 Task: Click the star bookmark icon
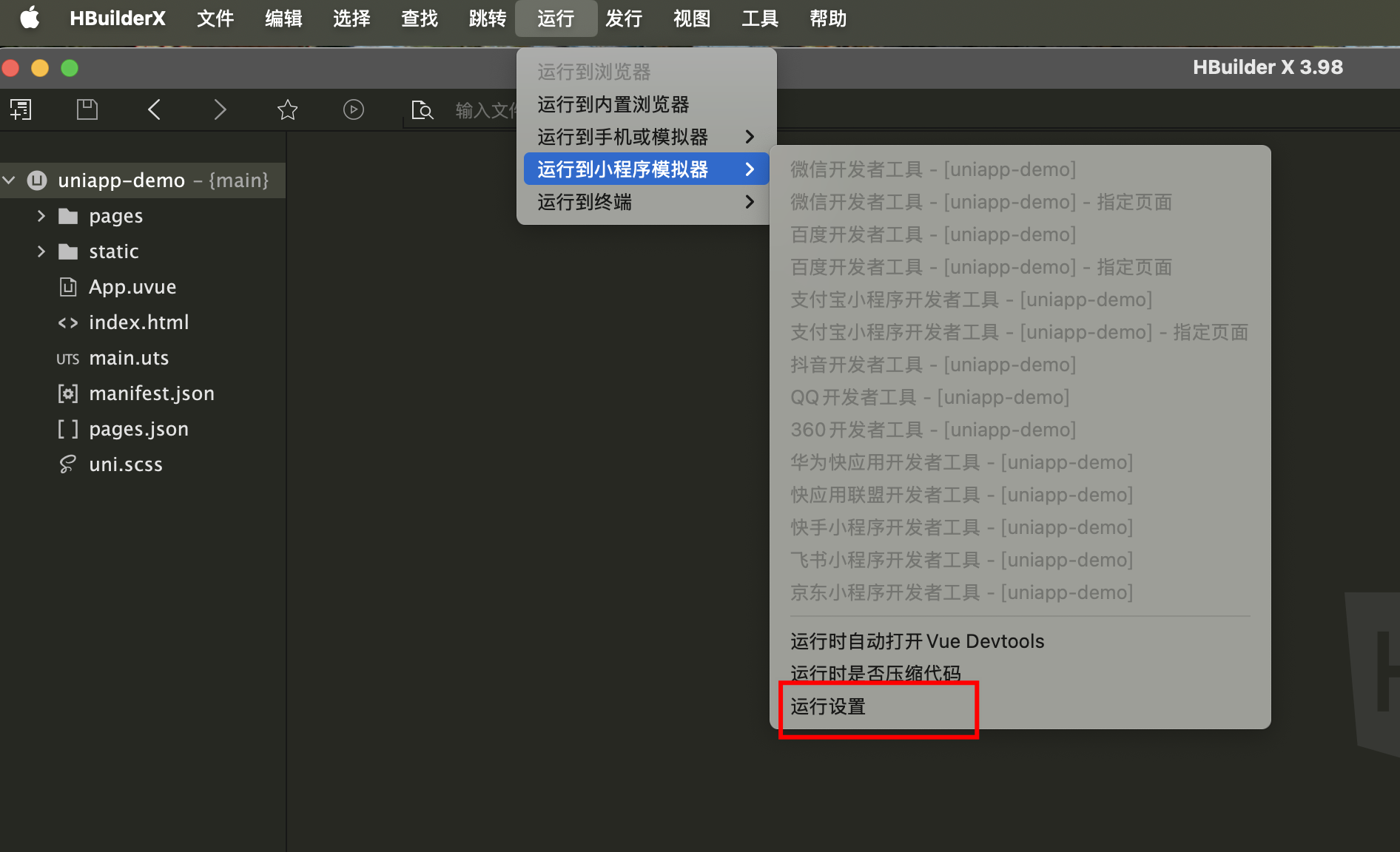(287, 110)
